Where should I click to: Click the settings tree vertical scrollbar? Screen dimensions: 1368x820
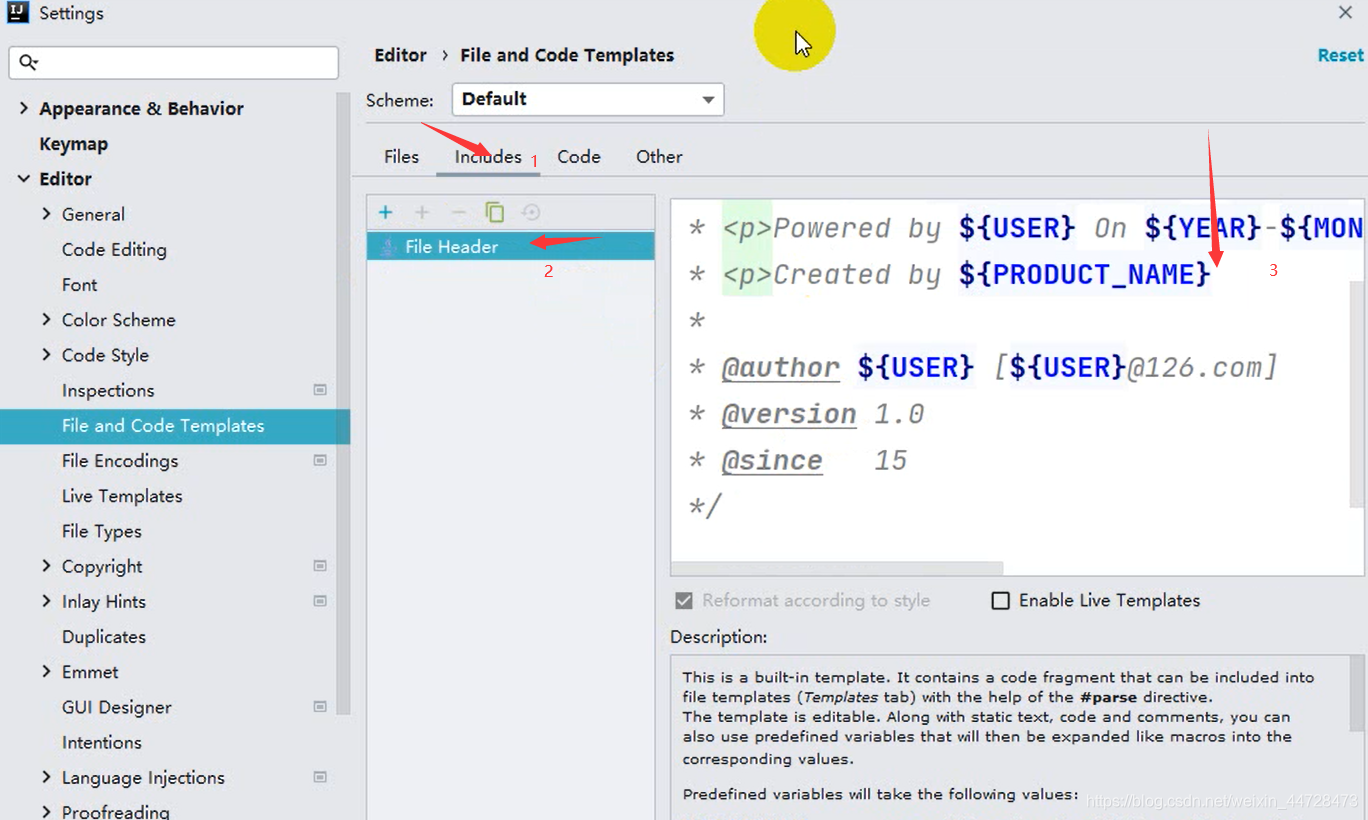tap(343, 405)
